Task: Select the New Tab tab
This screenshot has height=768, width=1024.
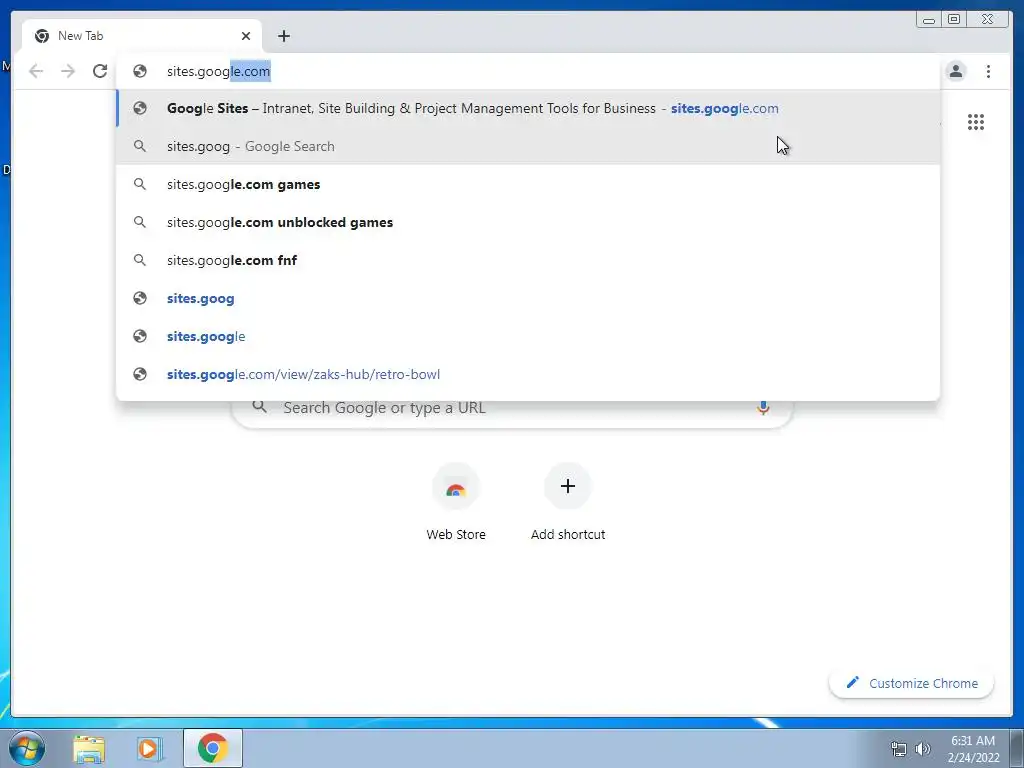Action: (x=142, y=36)
